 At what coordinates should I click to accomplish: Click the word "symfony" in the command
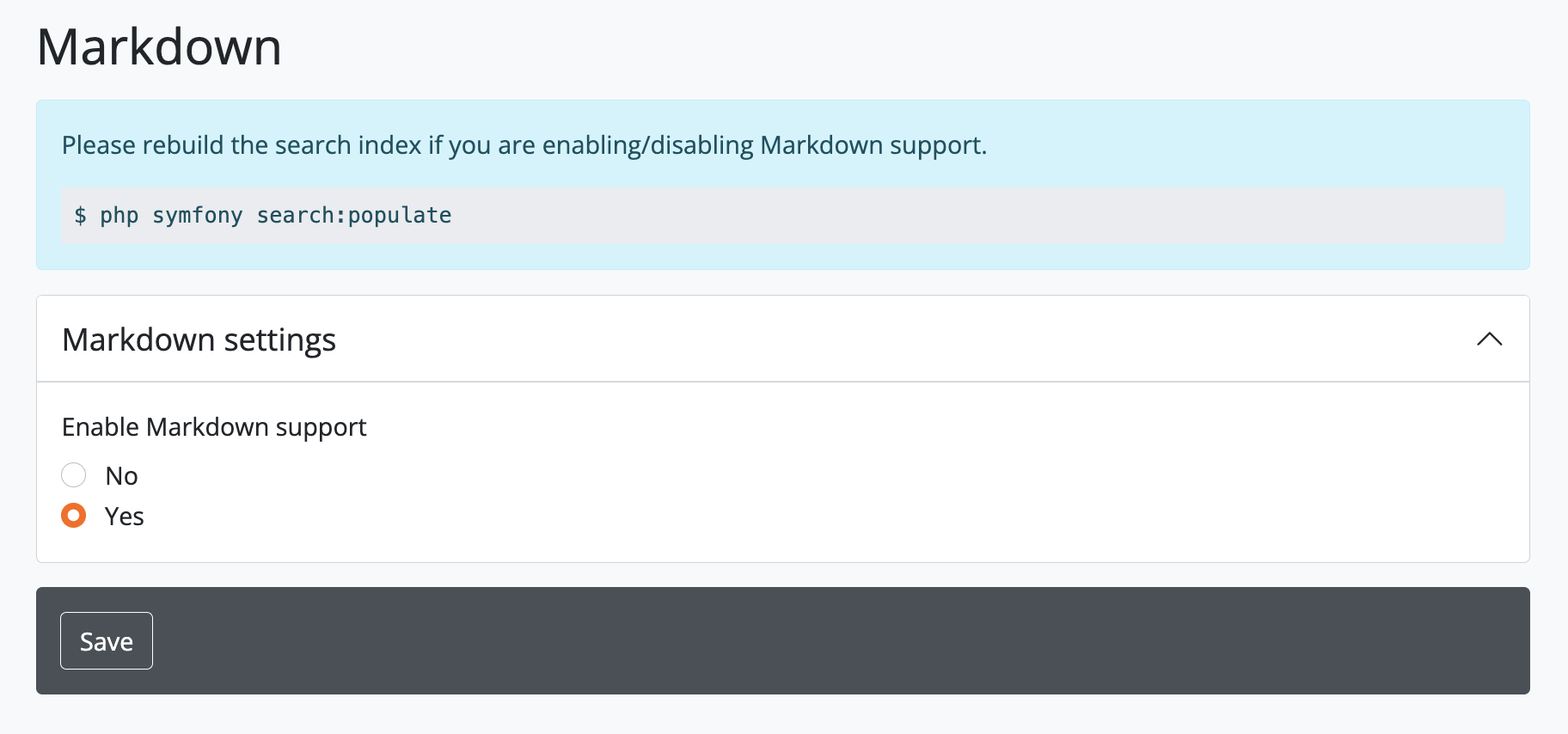pyautogui.click(x=197, y=215)
